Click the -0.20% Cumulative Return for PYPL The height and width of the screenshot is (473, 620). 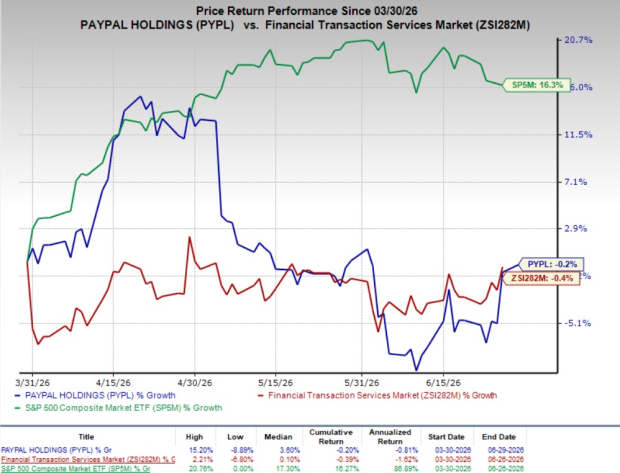point(348,450)
